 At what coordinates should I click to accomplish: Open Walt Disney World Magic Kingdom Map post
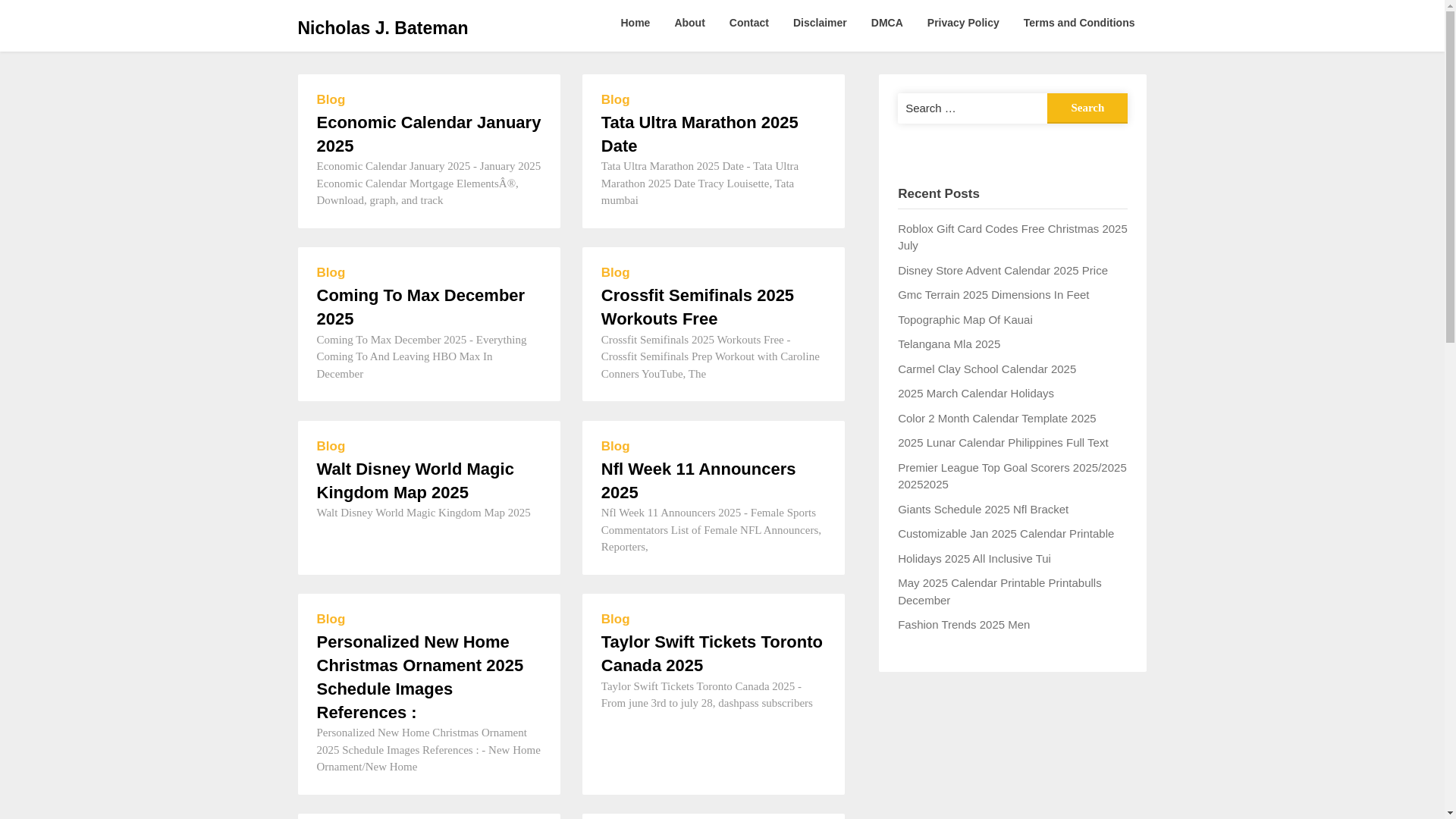coord(415,481)
